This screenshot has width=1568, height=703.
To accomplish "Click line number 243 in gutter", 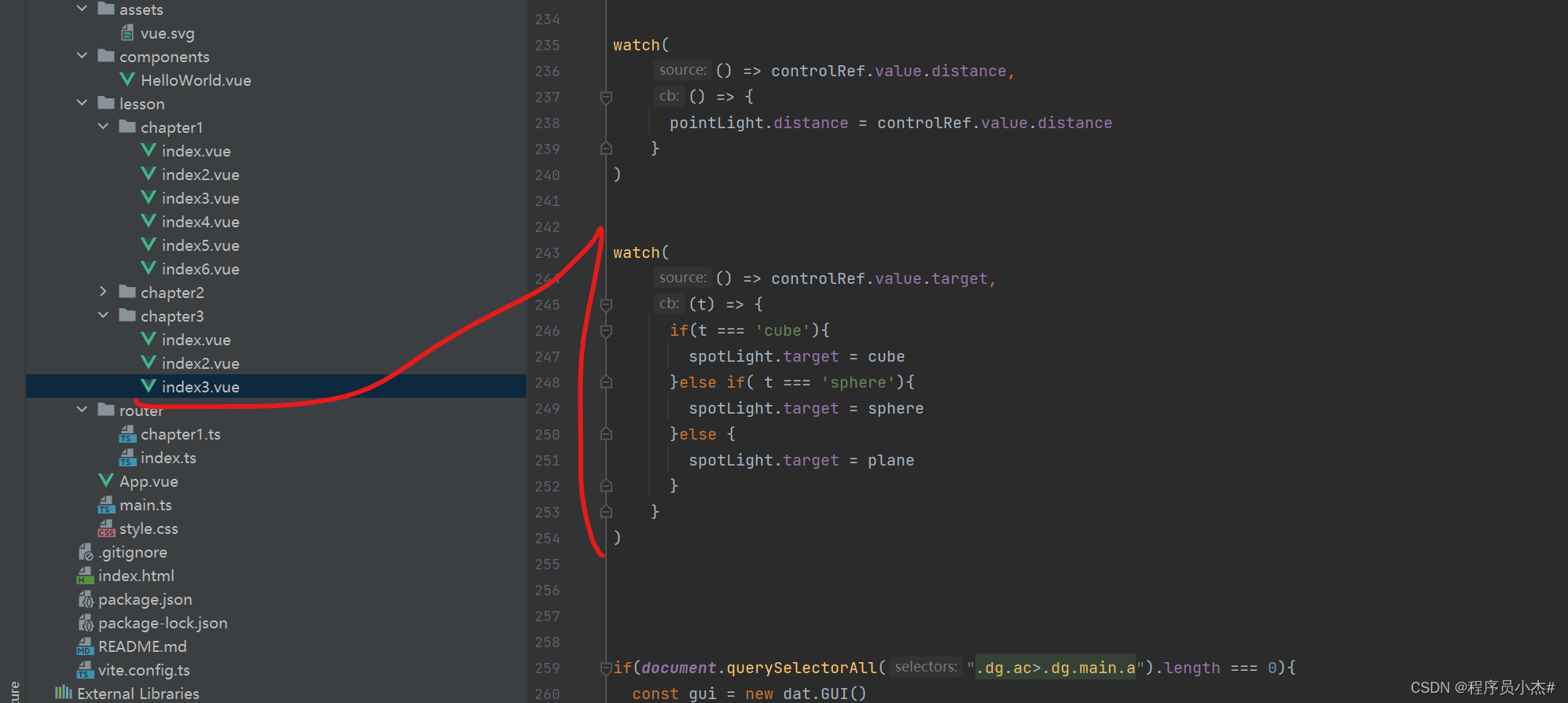I will (547, 252).
